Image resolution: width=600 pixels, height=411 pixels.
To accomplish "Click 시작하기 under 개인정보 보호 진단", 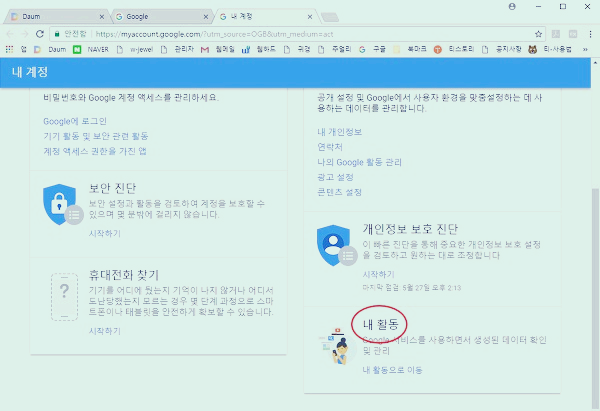I will point(378,274).
